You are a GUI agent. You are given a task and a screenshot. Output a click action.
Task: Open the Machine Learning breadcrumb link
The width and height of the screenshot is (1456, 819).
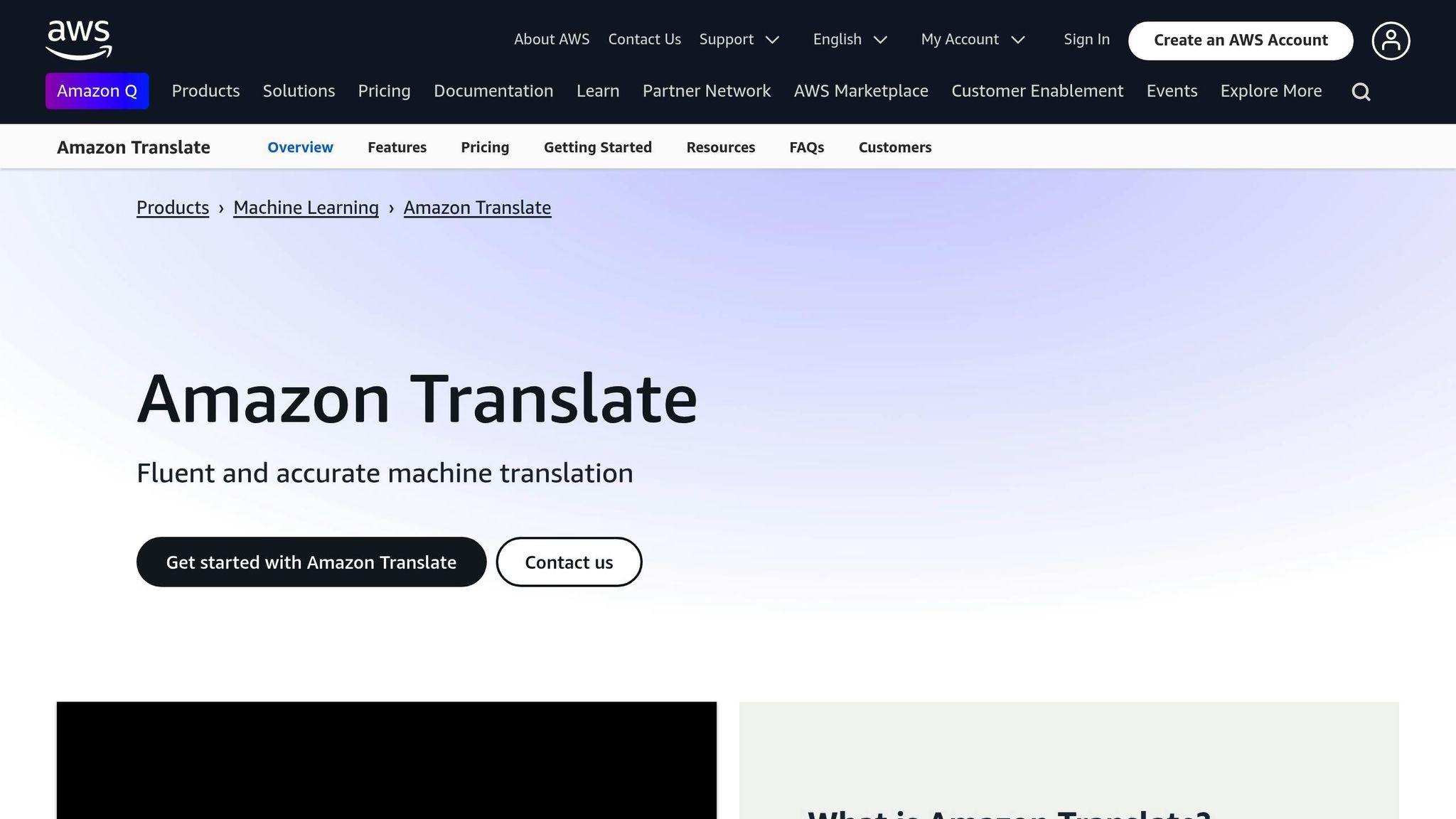[x=306, y=208]
